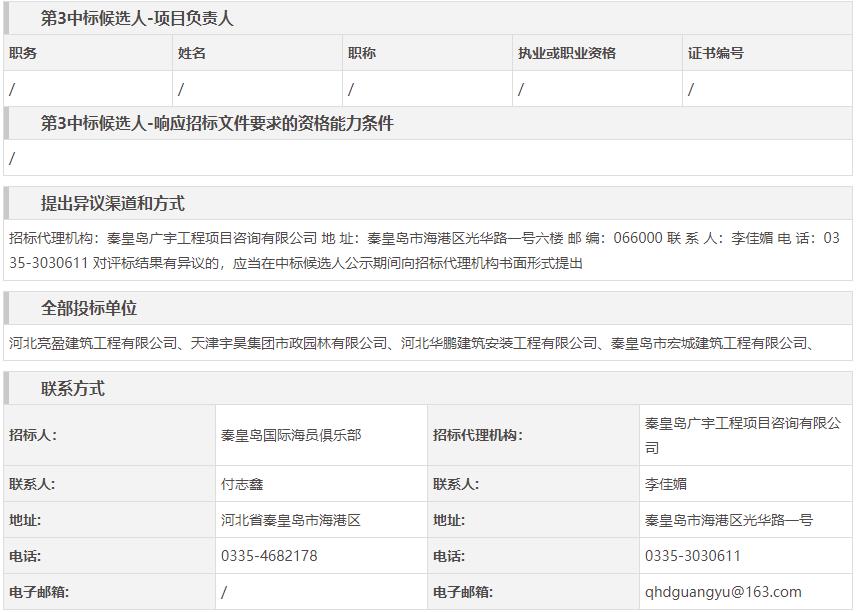Click bidder 河北华鹏建筑安装工程有限公司
Viewport: 856px width, 612px height.
click(x=499, y=343)
